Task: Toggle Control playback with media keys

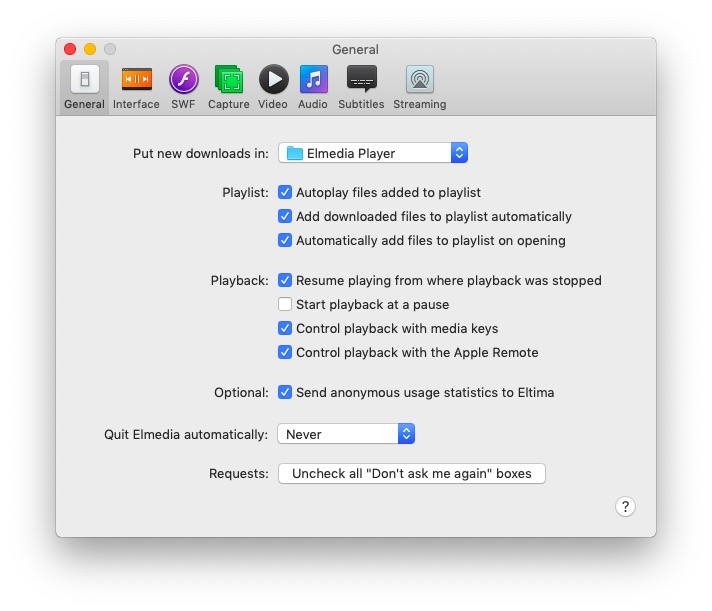Action: 285,328
